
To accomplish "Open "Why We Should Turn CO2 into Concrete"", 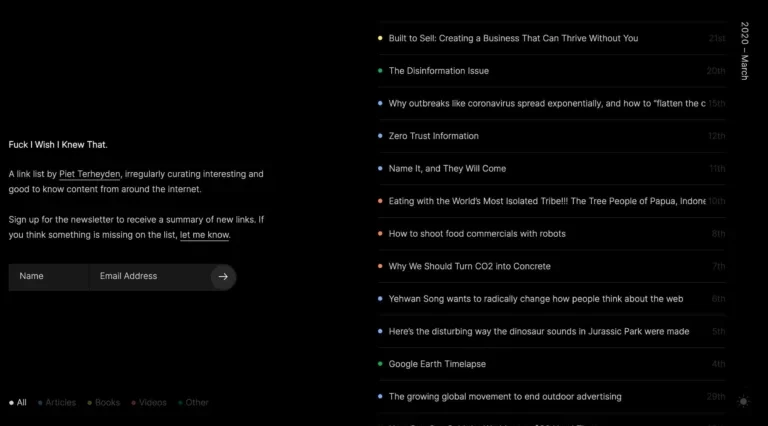I will pyautogui.click(x=469, y=267).
